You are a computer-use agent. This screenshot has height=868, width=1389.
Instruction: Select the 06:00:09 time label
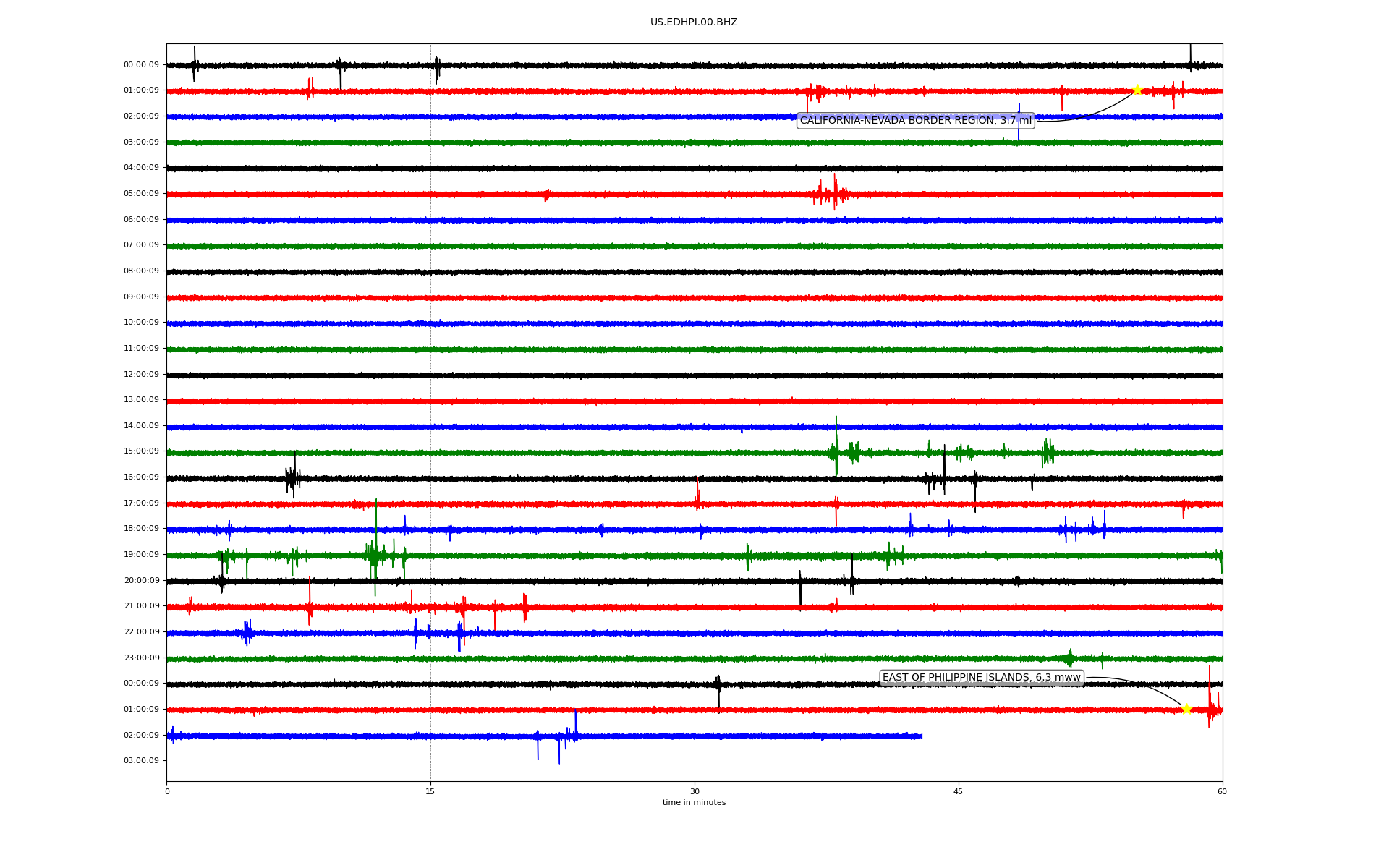click(141, 220)
